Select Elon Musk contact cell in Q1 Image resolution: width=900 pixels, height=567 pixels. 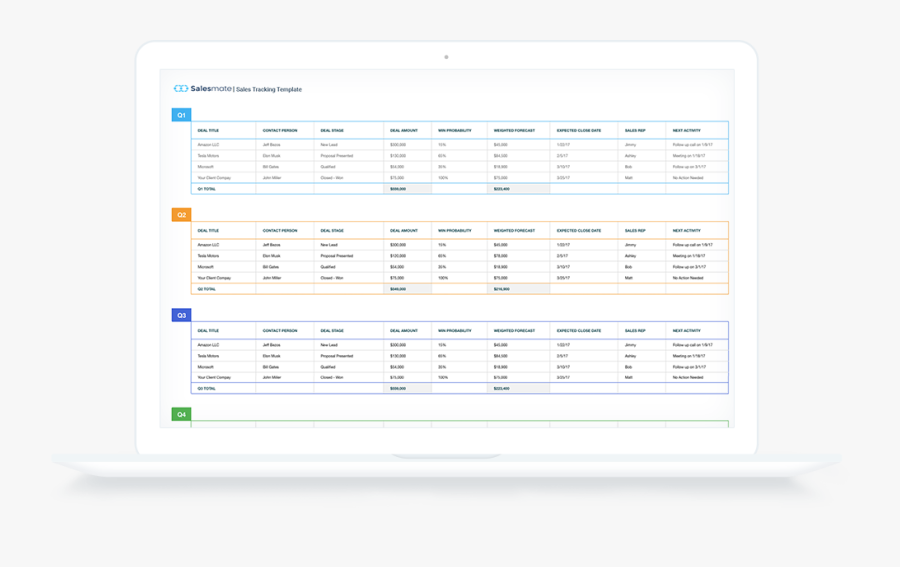point(272,156)
